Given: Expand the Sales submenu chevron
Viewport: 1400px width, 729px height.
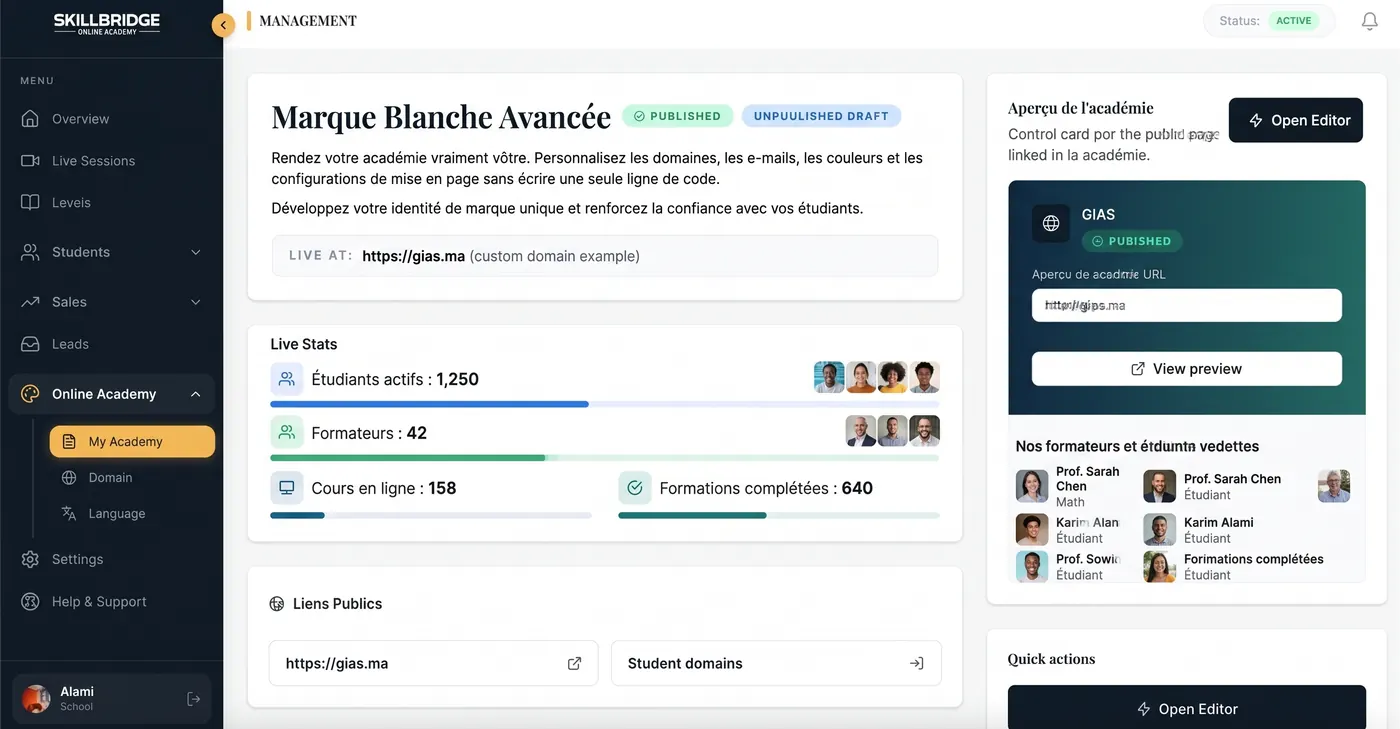Looking at the screenshot, I should pyautogui.click(x=196, y=302).
